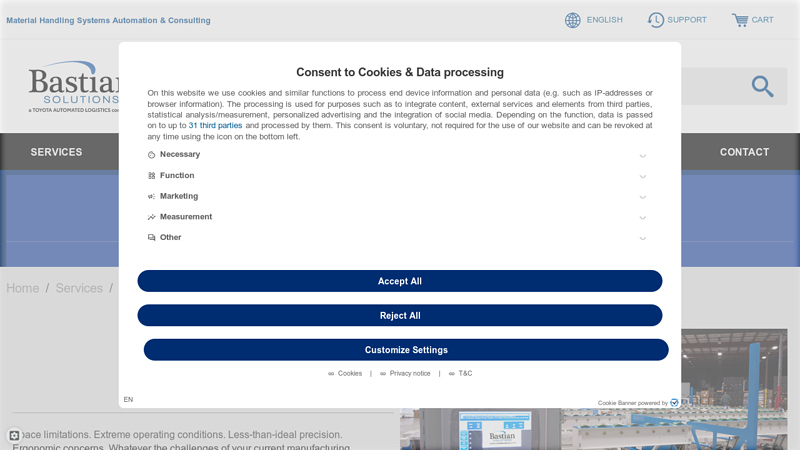Expand the Marketing section chevron

click(x=643, y=197)
